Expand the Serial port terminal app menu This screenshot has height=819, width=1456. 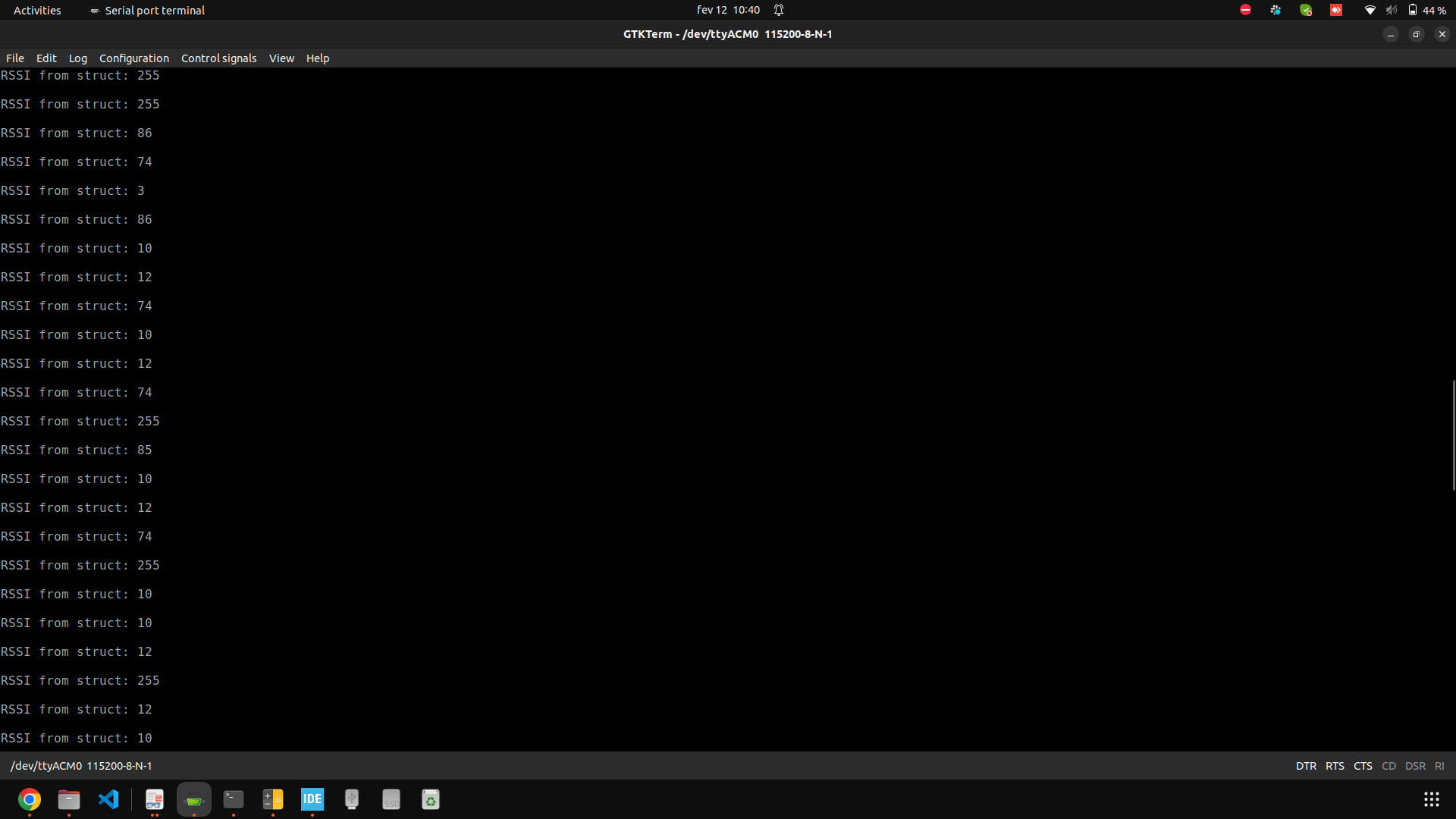[x=148, y=10]
